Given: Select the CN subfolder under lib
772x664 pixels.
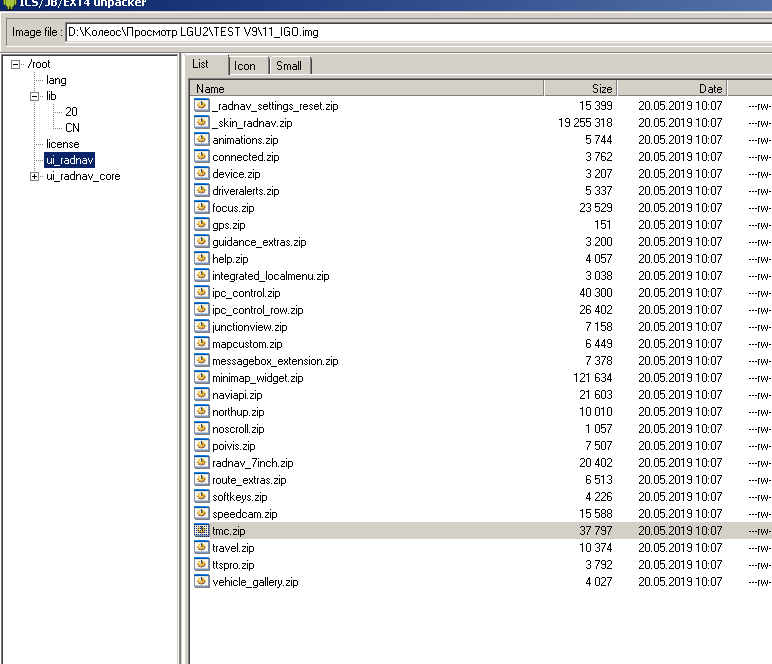Looking at the screenshot, I should pos(72,127).
